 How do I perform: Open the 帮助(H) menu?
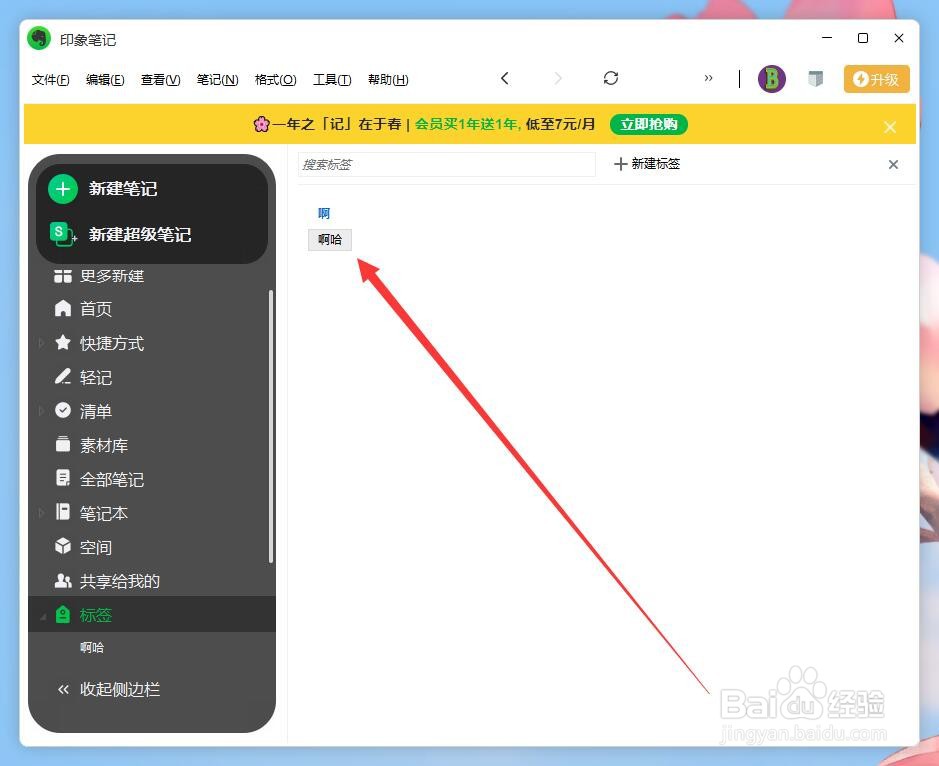[x=388, y=80]
